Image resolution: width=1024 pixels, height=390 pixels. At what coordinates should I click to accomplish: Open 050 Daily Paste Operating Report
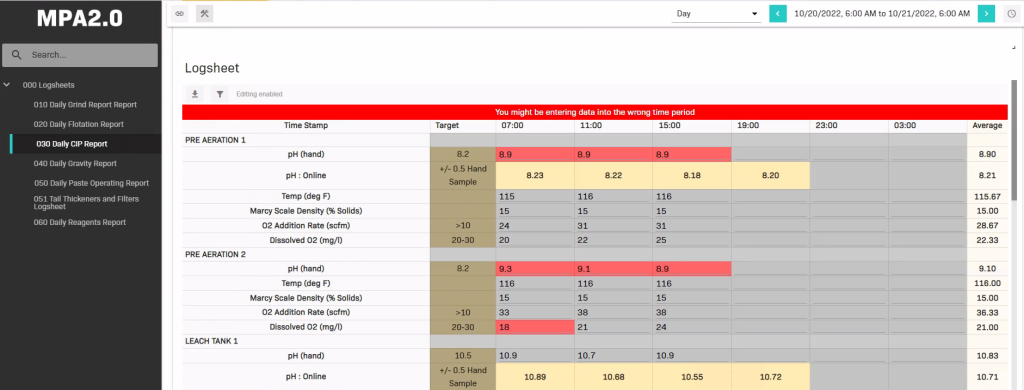(91, 183)
